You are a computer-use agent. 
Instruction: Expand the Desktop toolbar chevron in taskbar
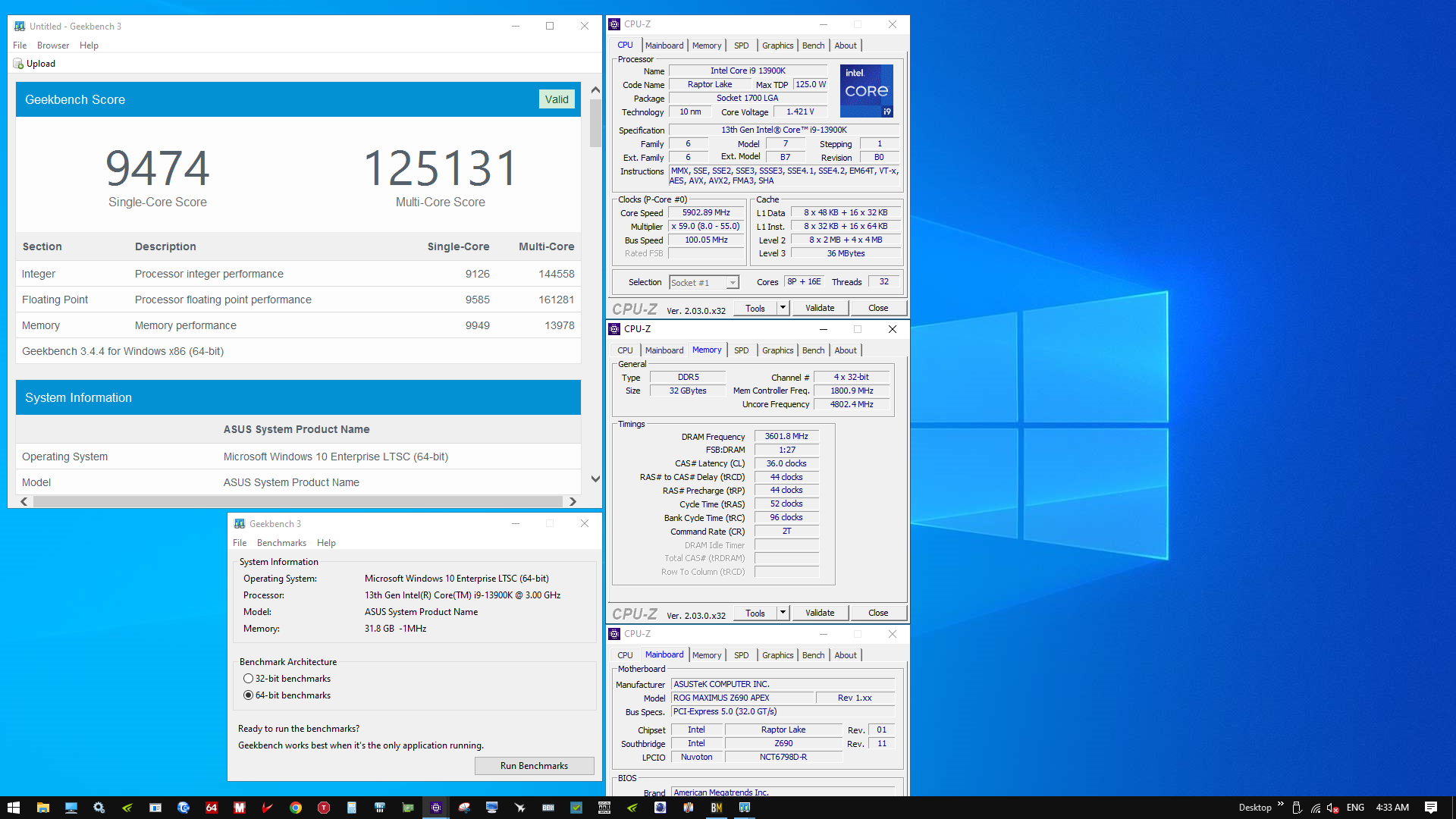(x=1281, y=804)
